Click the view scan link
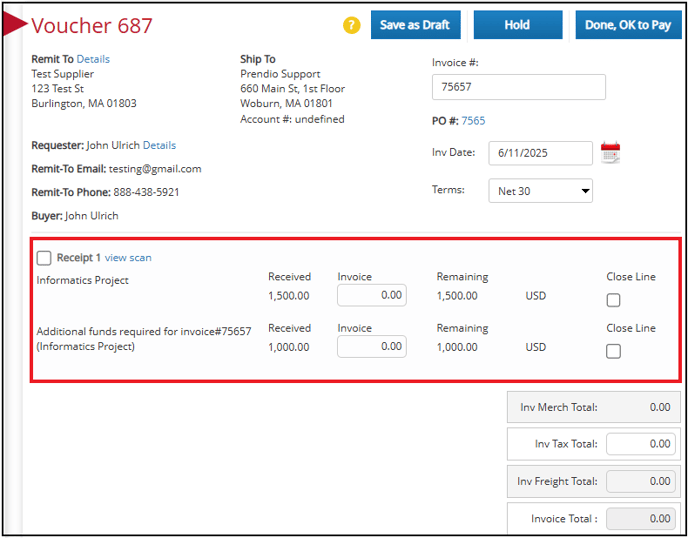Screen dimensions: 688x538 coord(128,258)
